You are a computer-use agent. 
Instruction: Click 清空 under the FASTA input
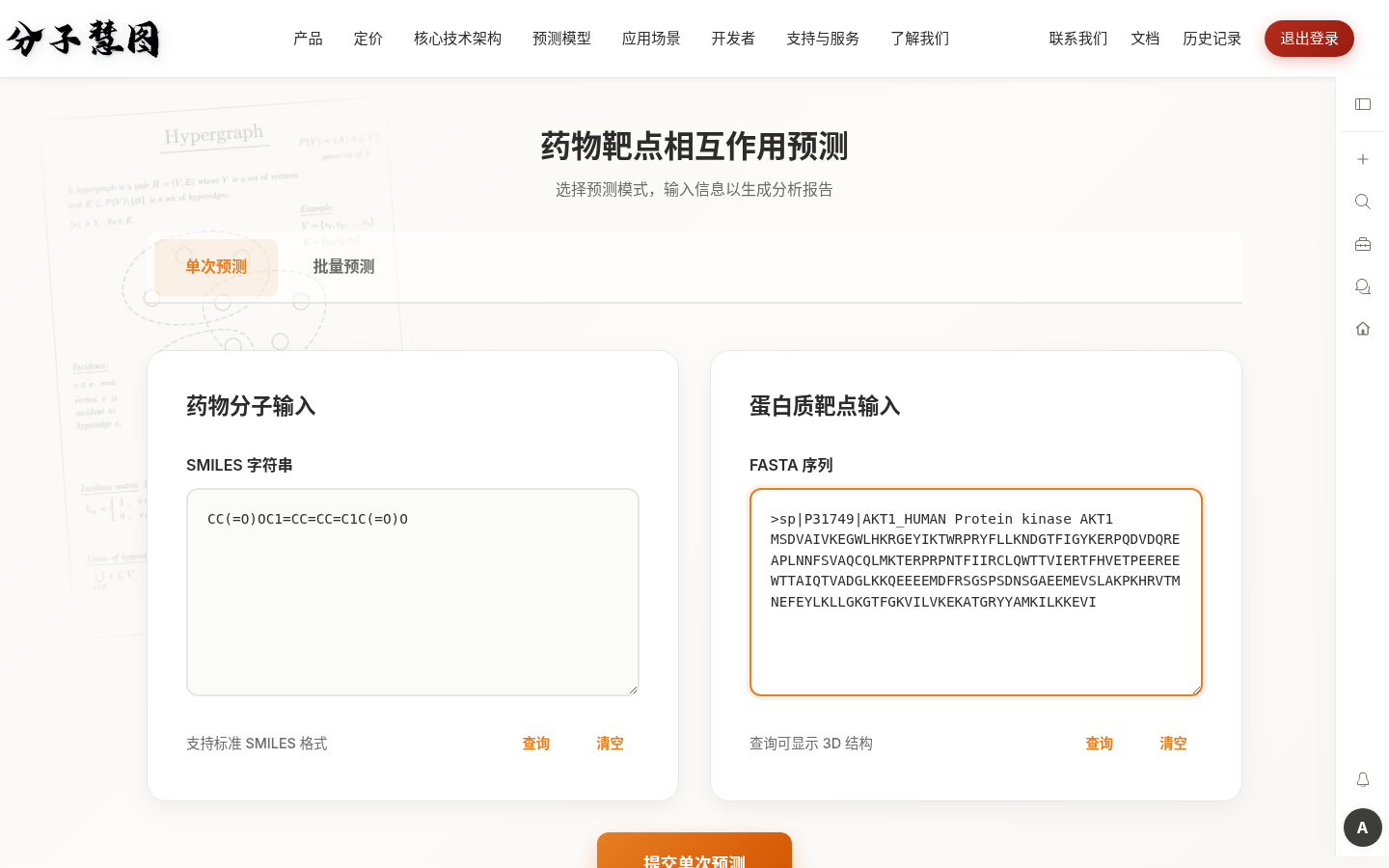(1173, 744)
